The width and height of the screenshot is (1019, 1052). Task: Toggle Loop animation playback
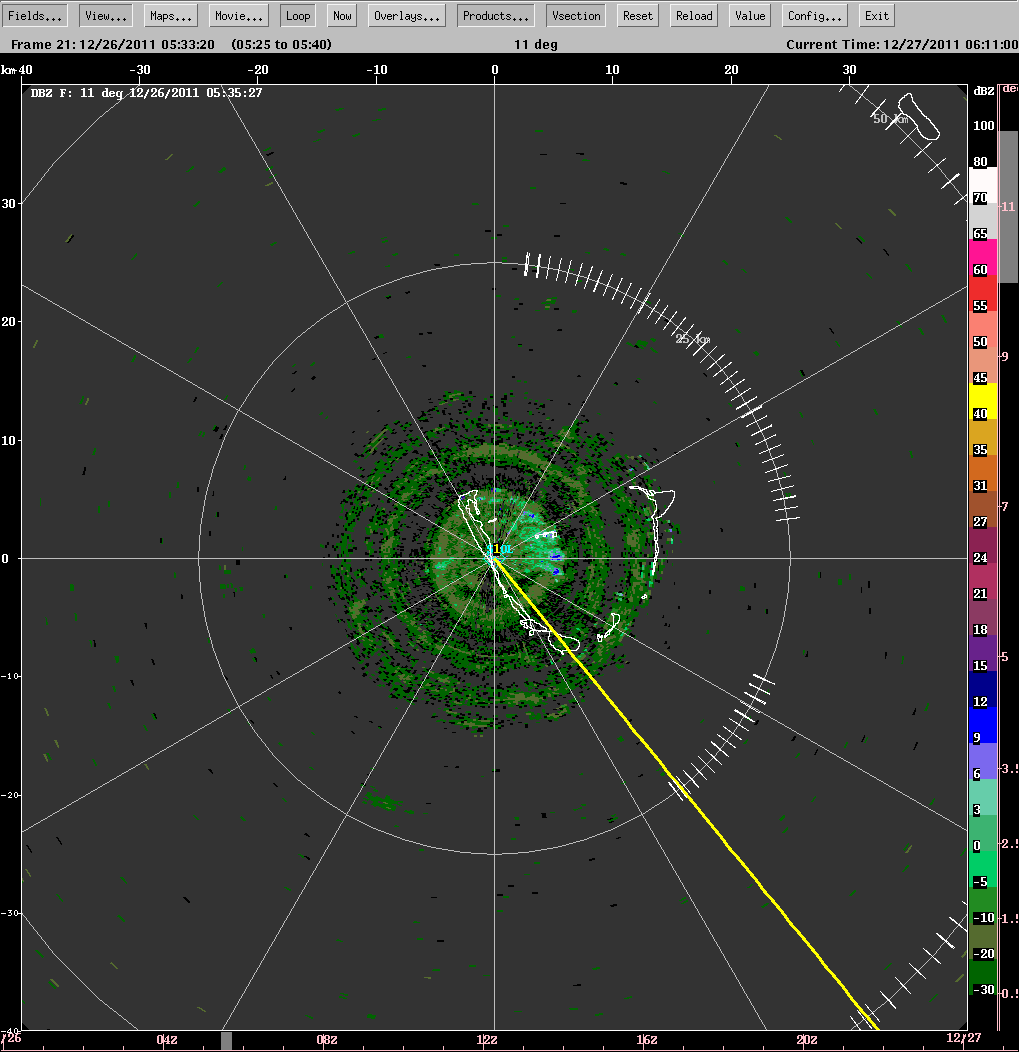(297, 15)
